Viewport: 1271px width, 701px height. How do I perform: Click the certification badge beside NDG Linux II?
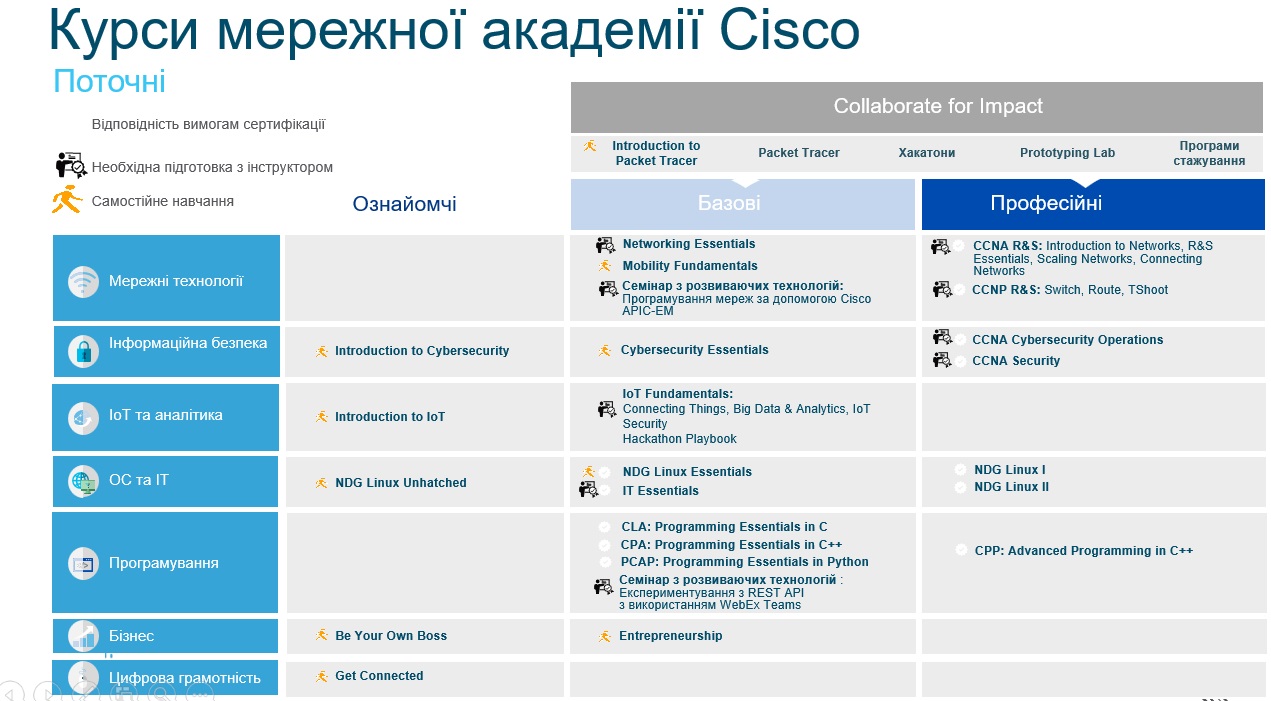click(x=961, y=488)
